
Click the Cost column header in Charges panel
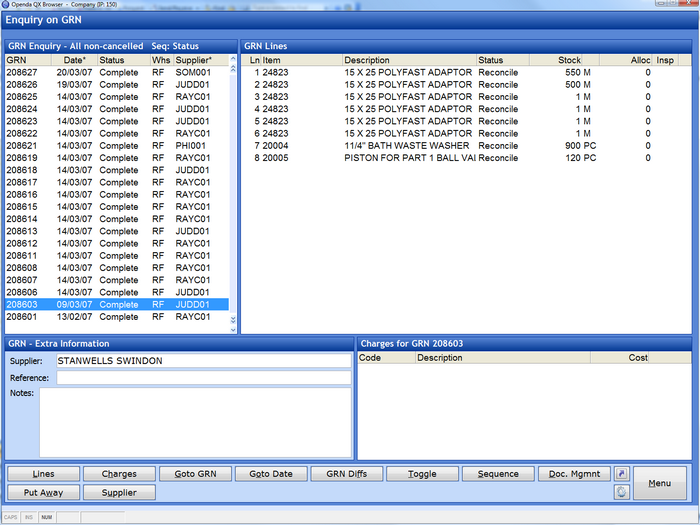pyautogui.click(x=620, y=358)
